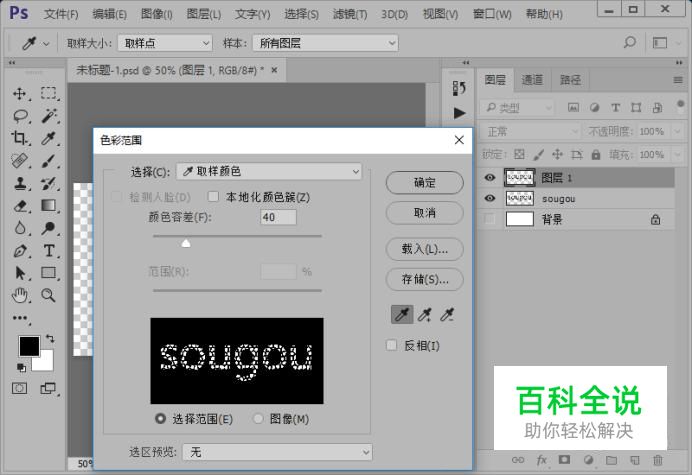Open the layer filter 类型 dropdown
The image size is (692, 475).
[x=517, y=108]
